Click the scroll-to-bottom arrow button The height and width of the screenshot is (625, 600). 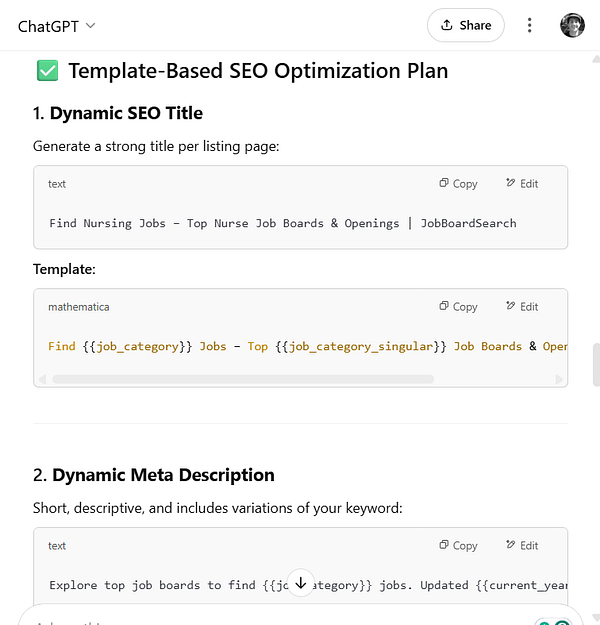[x=301, y=583]
